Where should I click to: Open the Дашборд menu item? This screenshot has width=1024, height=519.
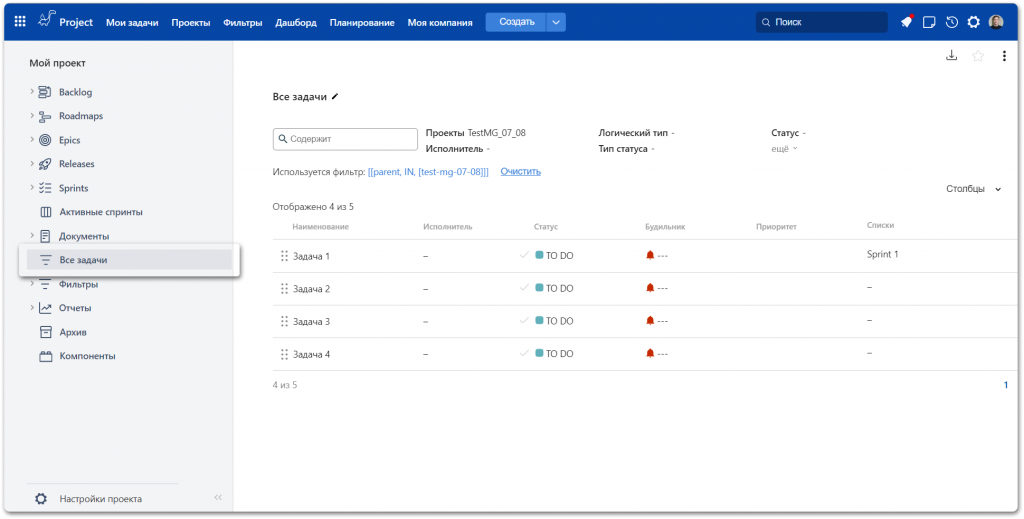[x=296, y=22]
